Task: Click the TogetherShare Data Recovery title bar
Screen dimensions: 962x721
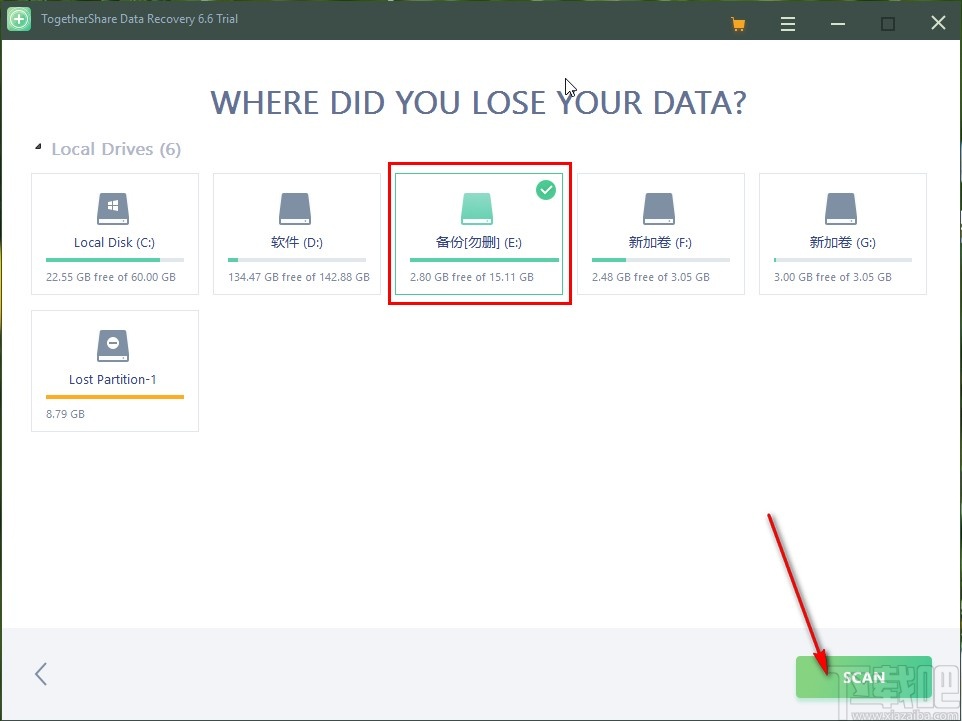Action: click(x=140, y=19)
